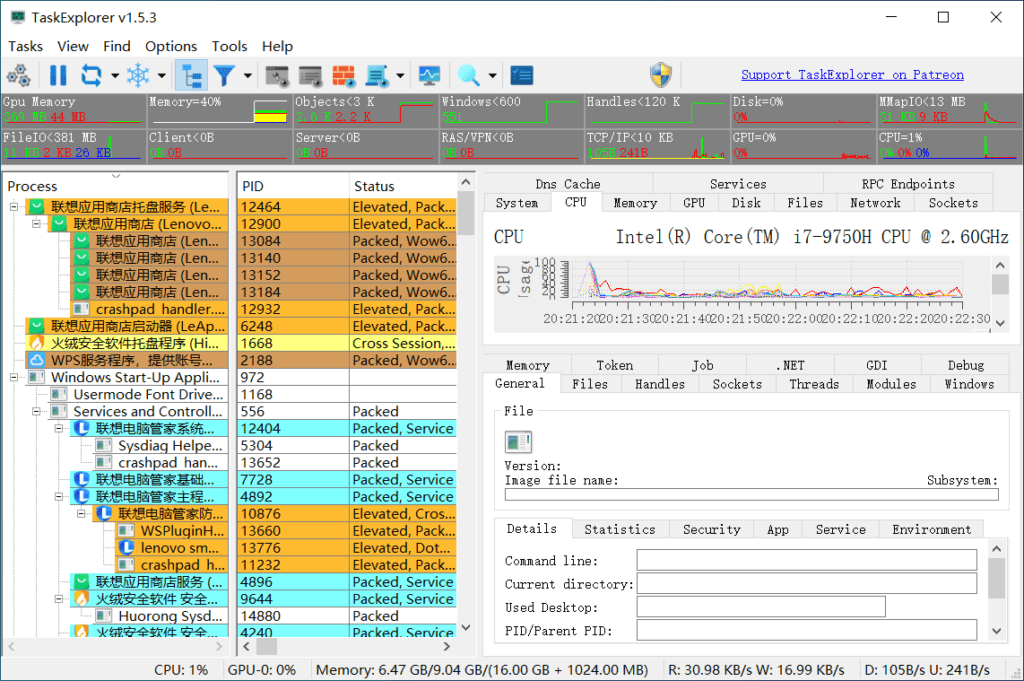Viewport: 1024px width, 681px height.
Task: Open the Tools menu
Action: coord(229,46)
